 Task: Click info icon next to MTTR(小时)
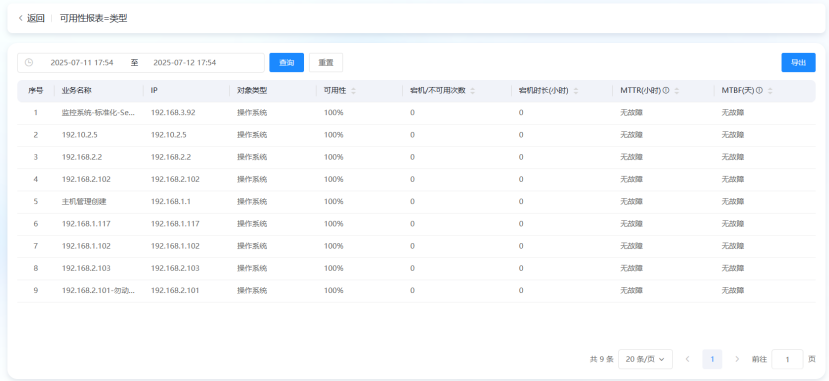point(666,91)
